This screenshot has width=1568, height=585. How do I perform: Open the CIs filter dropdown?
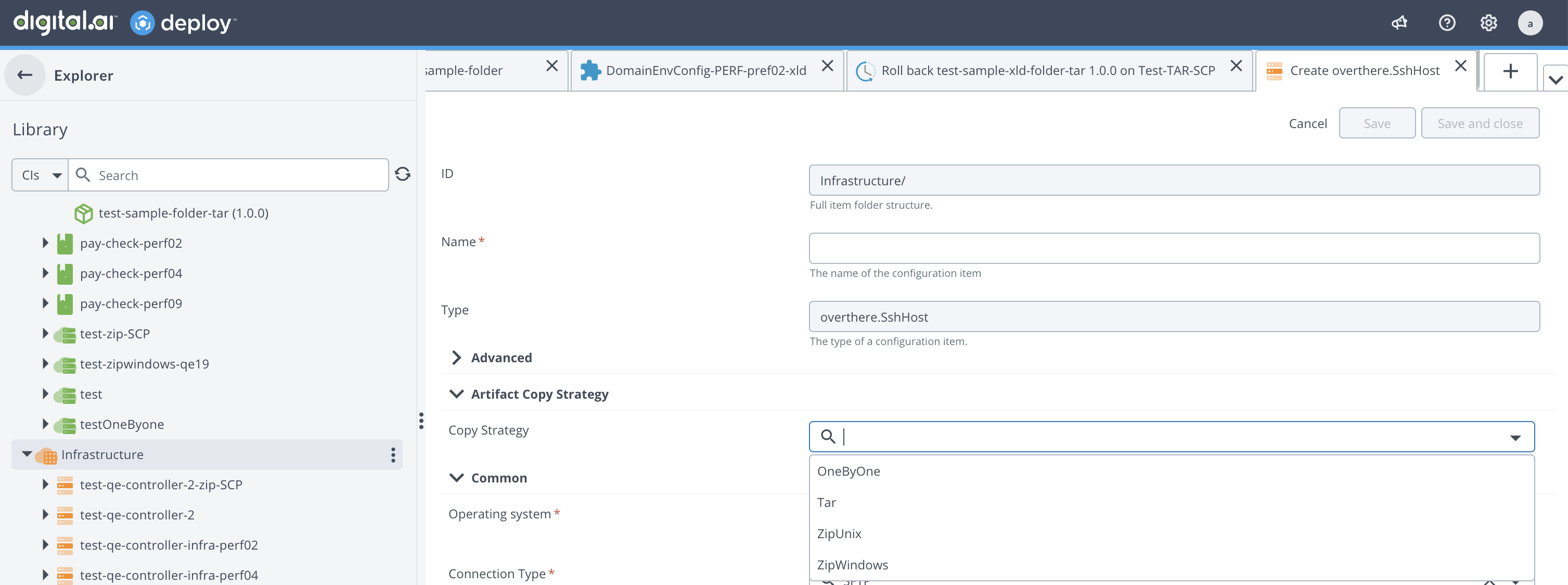coord(40,175)
